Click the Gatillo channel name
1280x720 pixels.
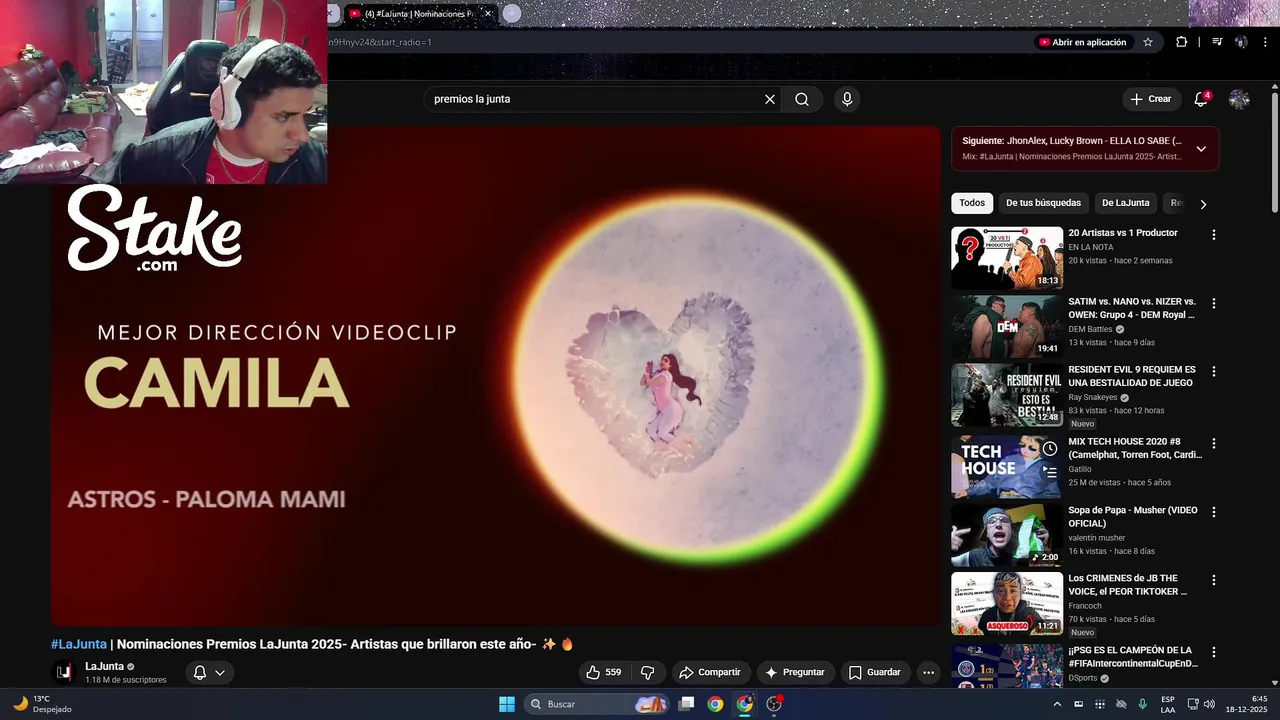[1080, 469]
